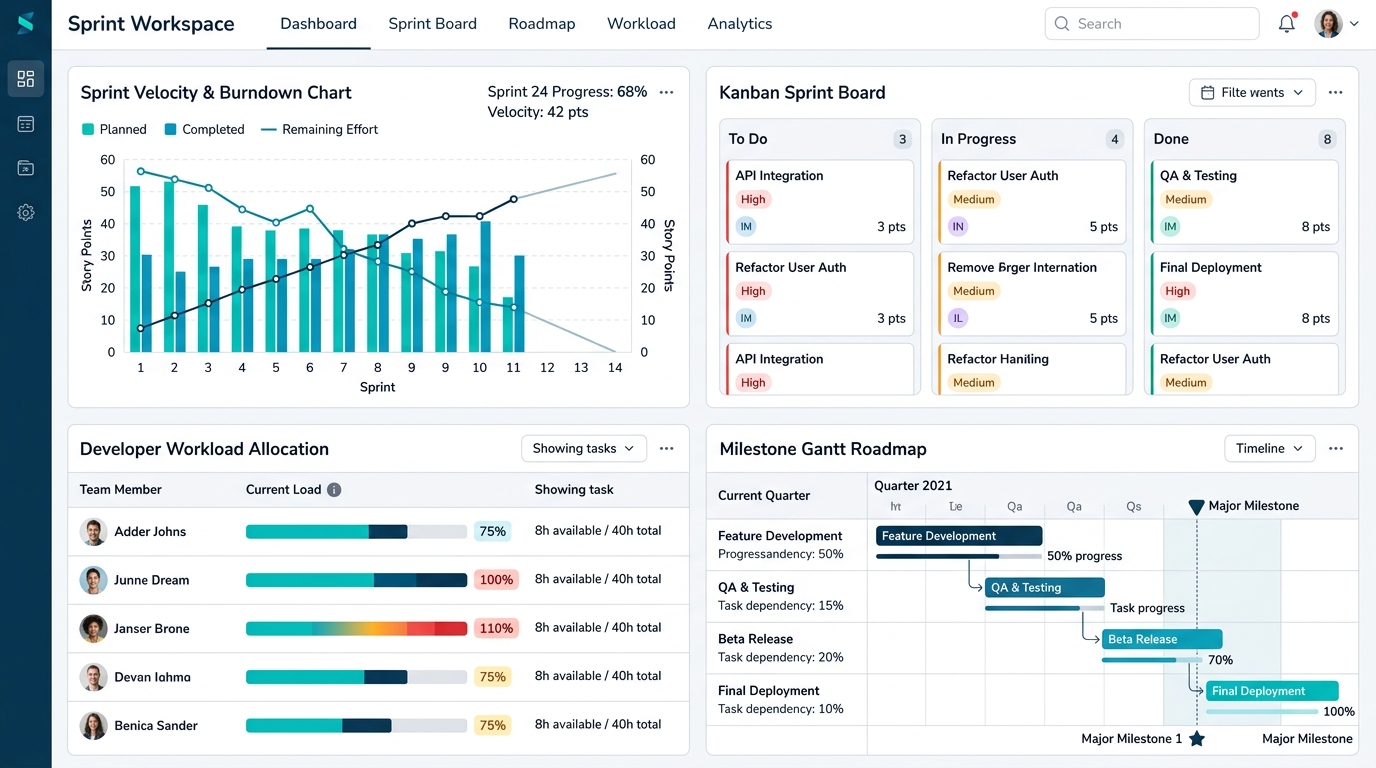Click Junne Dream's workload progress bar

356,580
